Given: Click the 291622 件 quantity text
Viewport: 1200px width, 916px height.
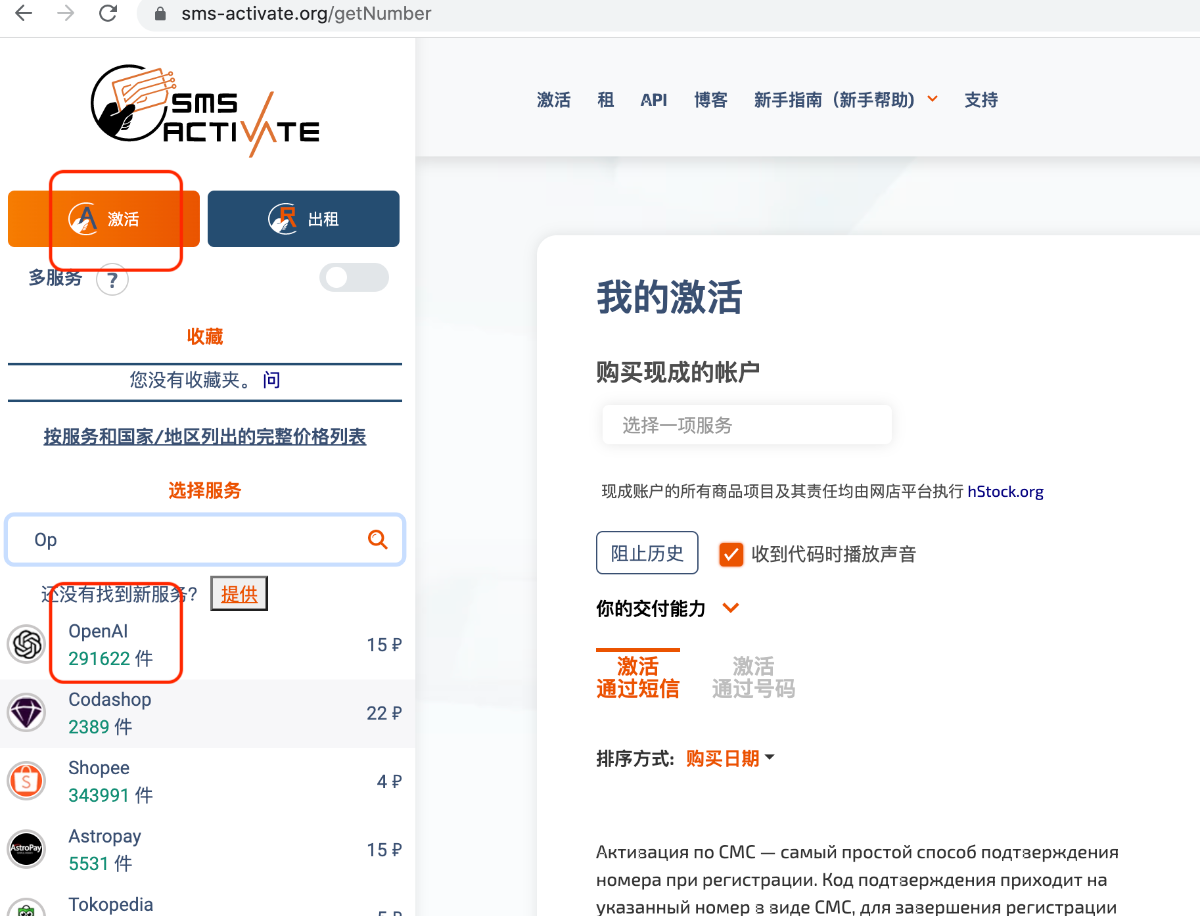Looking at the screenshot, I should point(110,659).
